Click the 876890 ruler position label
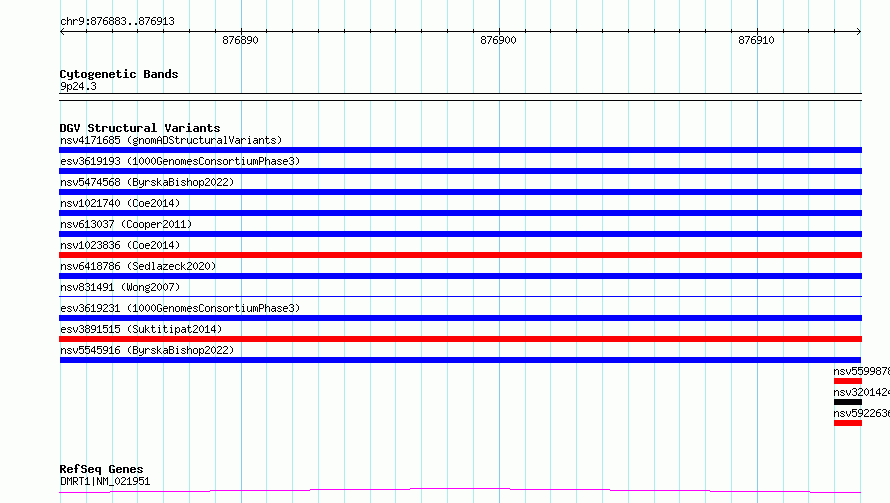 [240, 40]
